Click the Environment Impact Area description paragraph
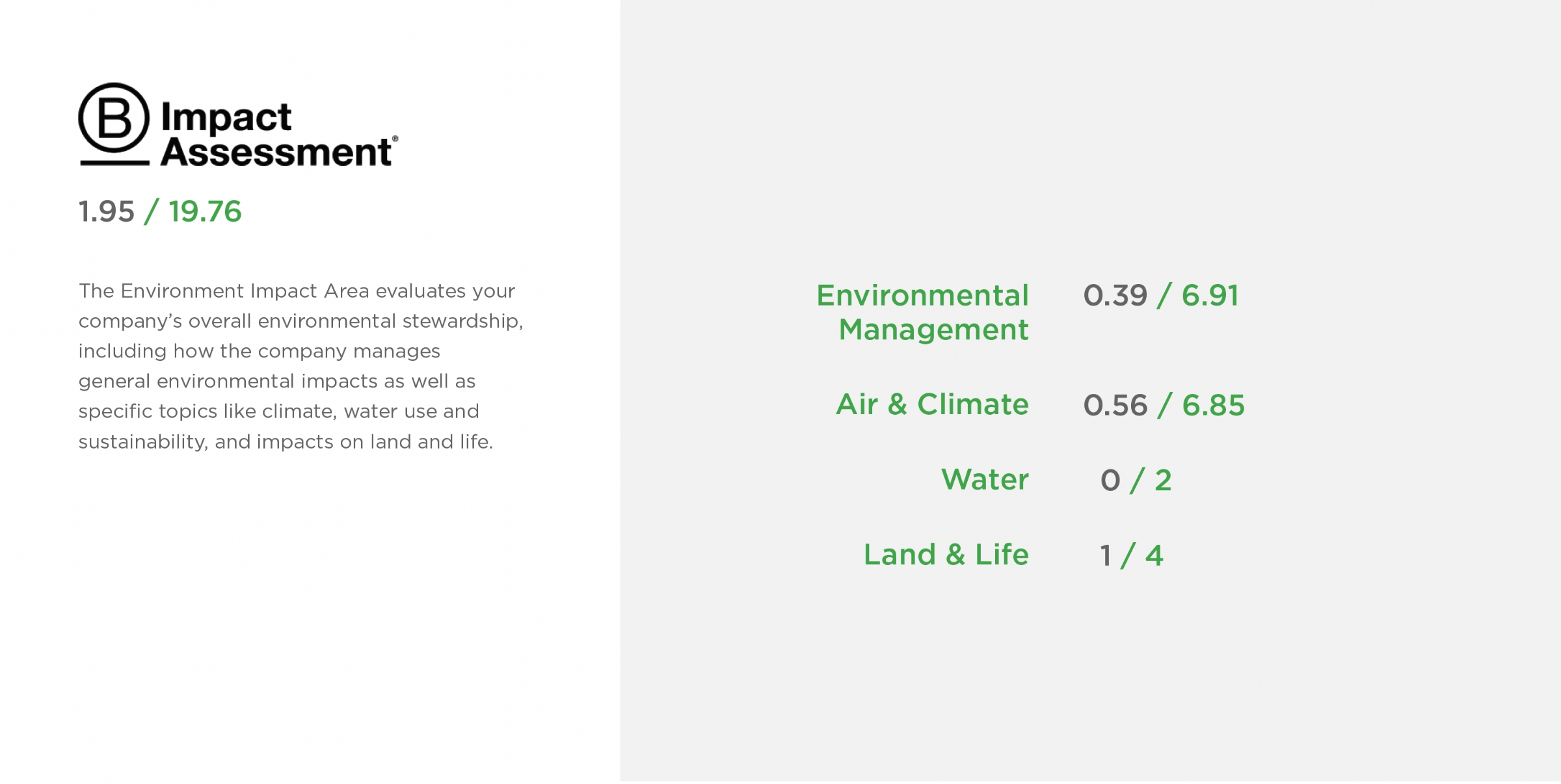The height and width of the screenshot is (784, 1561). click(299, 366)
